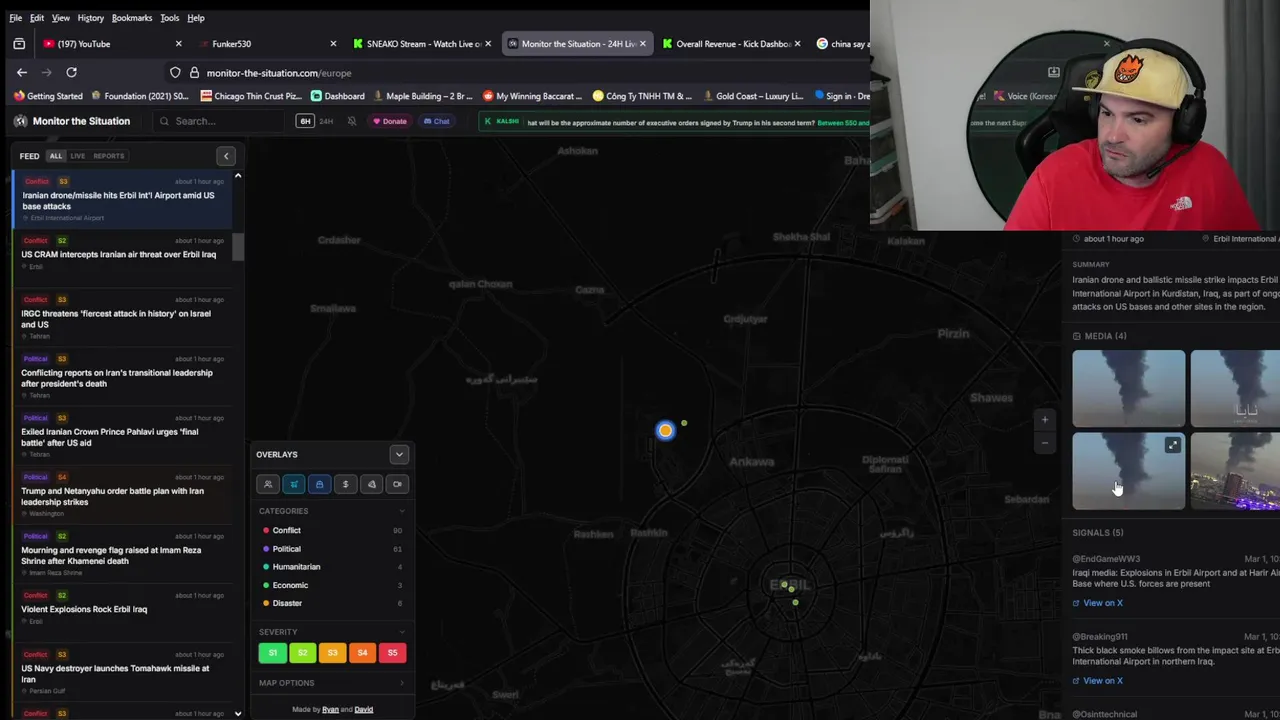Select the S5 severity swatch
This screenshot has width=1280, height=720.
coord(392,653)
